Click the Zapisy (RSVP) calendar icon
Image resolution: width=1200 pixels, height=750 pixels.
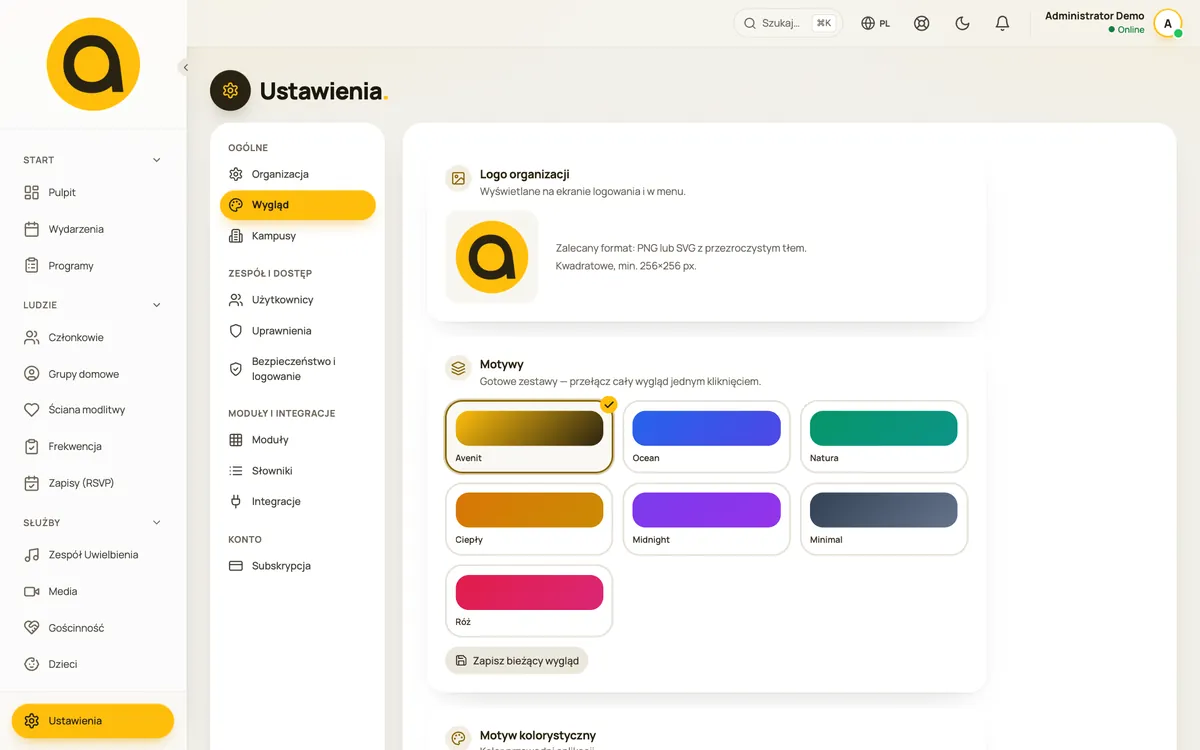pos(31,483)
